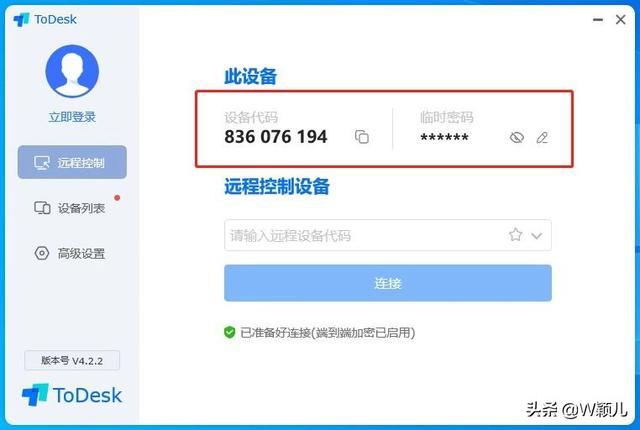Click the user avatar profile picture
Viewport: 640px width, 430px height.
pyautogui.click(x=72, y=71)
